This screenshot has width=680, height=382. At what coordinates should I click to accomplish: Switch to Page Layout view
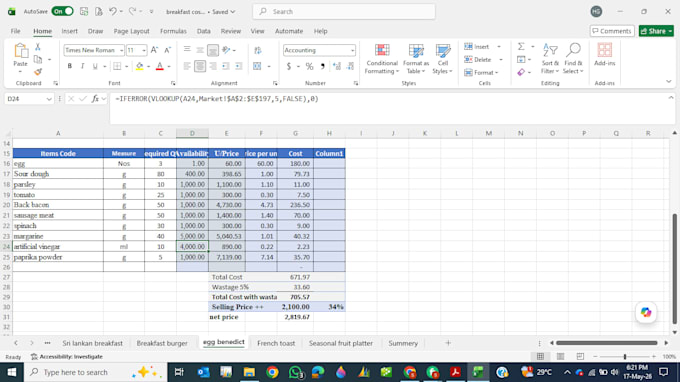pos(560,356)
